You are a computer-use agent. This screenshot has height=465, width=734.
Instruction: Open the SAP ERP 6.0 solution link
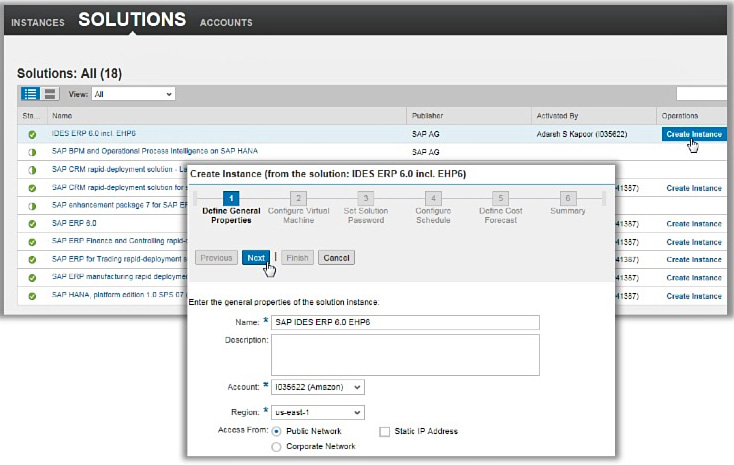[74, 223]
